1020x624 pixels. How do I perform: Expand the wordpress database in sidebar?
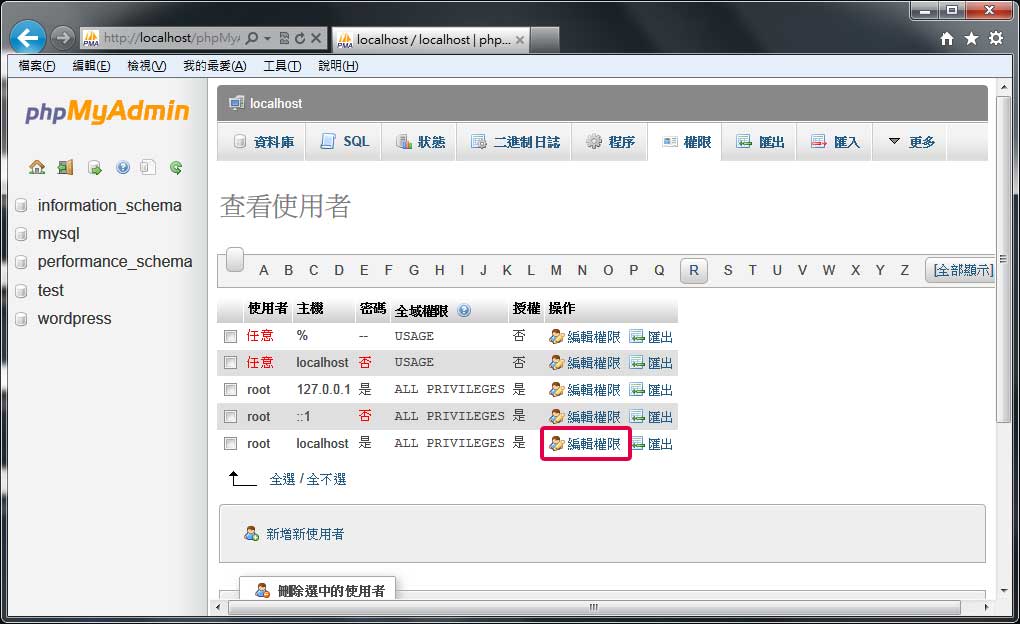tap(74, 319)
